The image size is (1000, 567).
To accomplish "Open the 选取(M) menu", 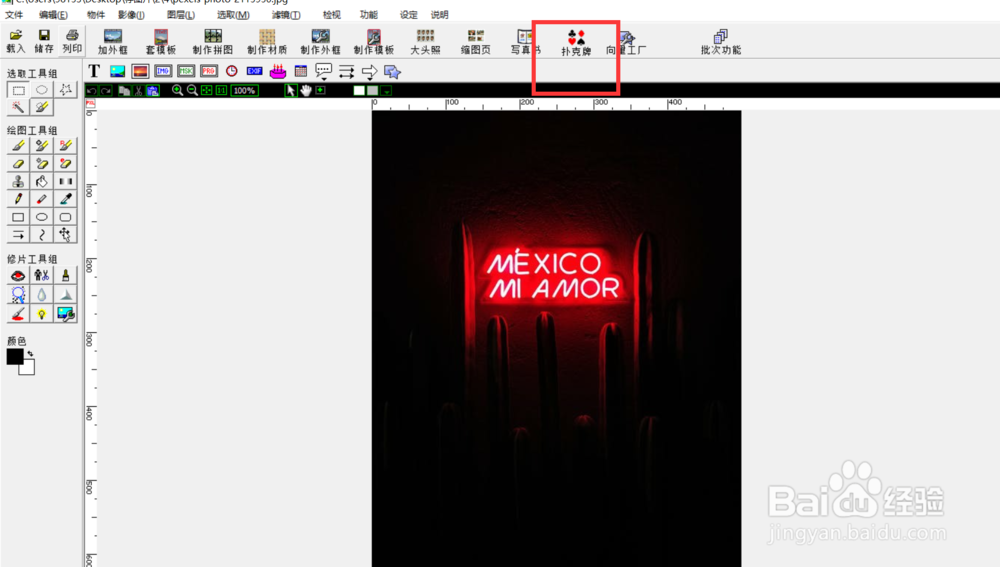I will [233, 15].
